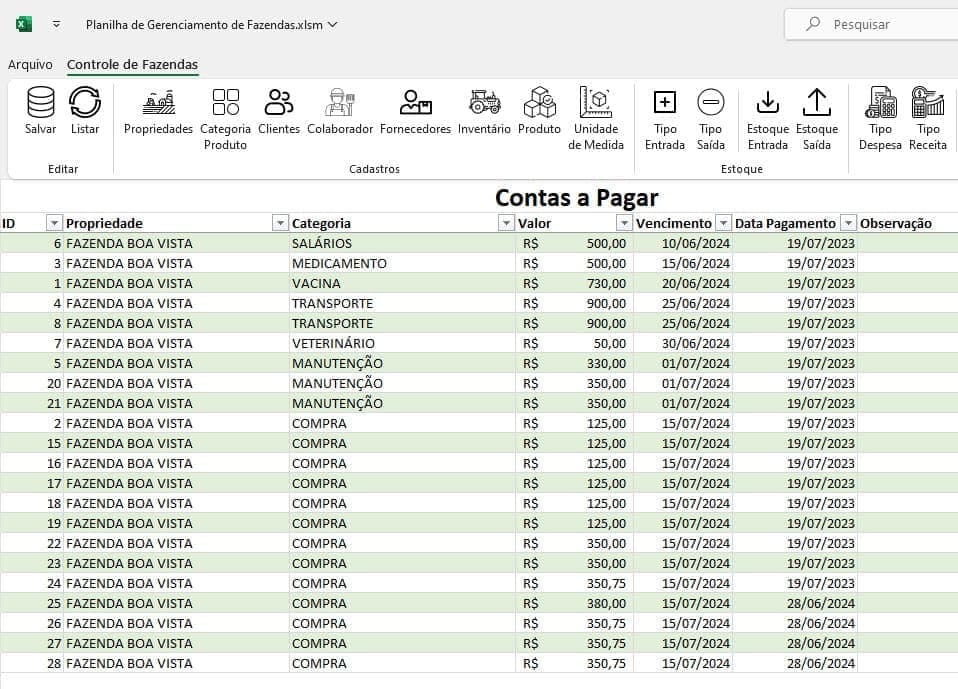Click the Tipo Saída minus icon
The image size is (958, 689).
(x=711, y=102)
